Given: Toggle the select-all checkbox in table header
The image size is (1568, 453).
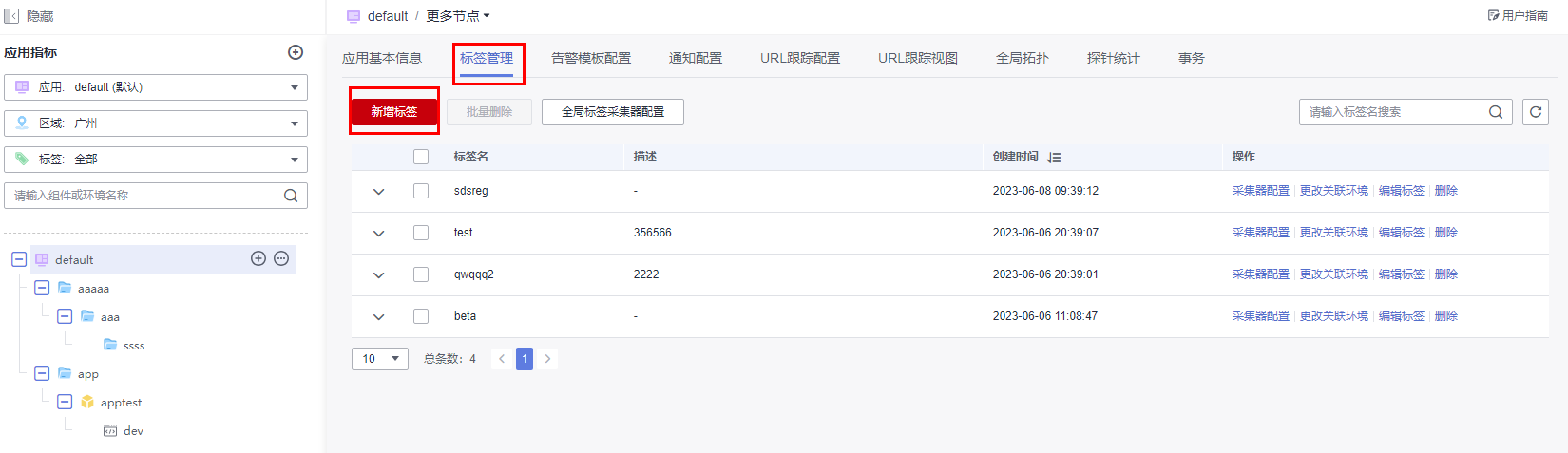Looking at the screenshot, I should coord(421,157).
